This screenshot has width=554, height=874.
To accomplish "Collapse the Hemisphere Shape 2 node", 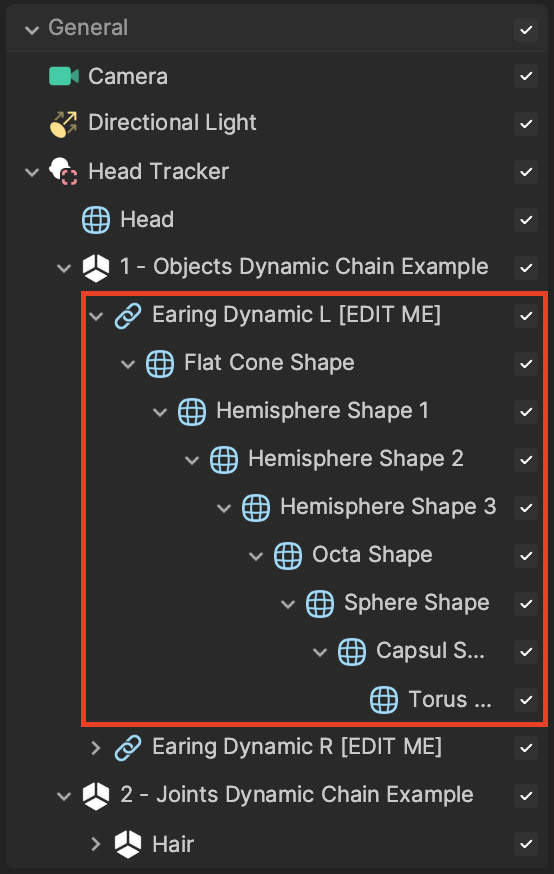I will [x=192, y=460].
